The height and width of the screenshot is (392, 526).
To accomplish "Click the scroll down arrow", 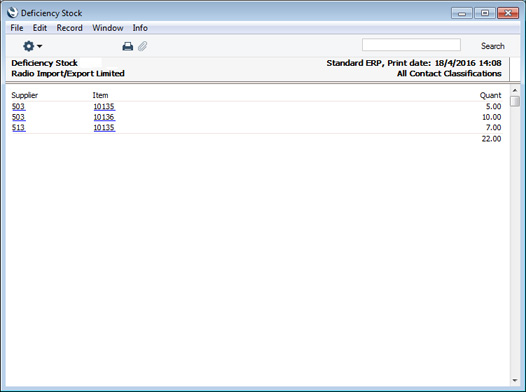I will pyautogui.click(x=515, y=381).
